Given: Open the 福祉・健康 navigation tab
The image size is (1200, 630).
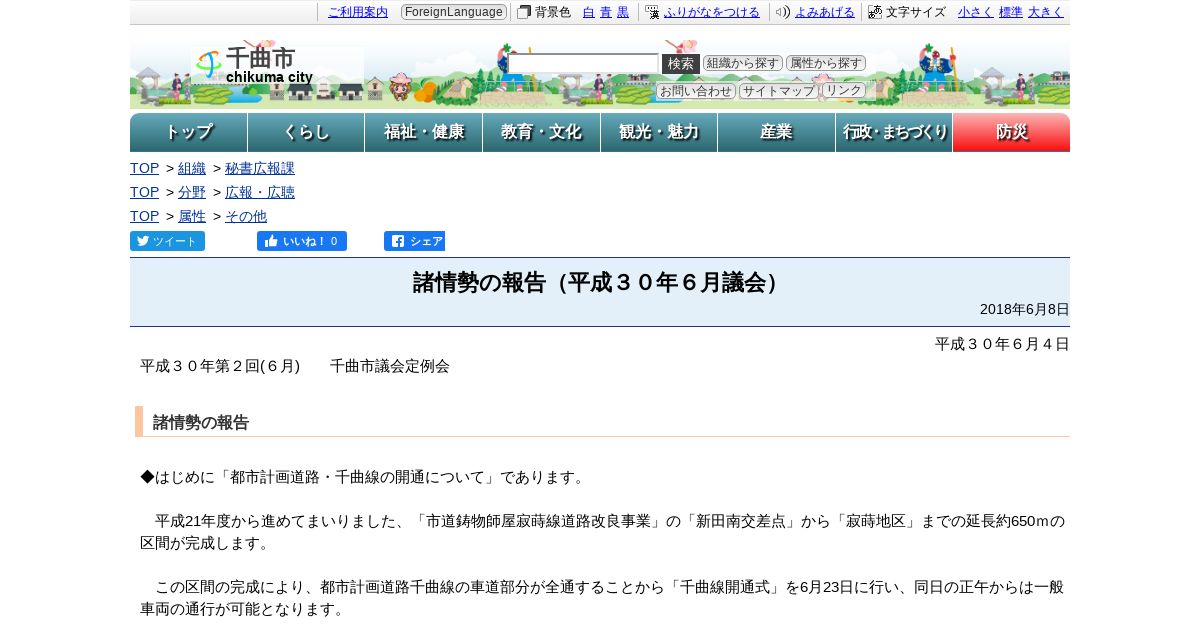Looking at the screenshot, I should pos(424,132).
